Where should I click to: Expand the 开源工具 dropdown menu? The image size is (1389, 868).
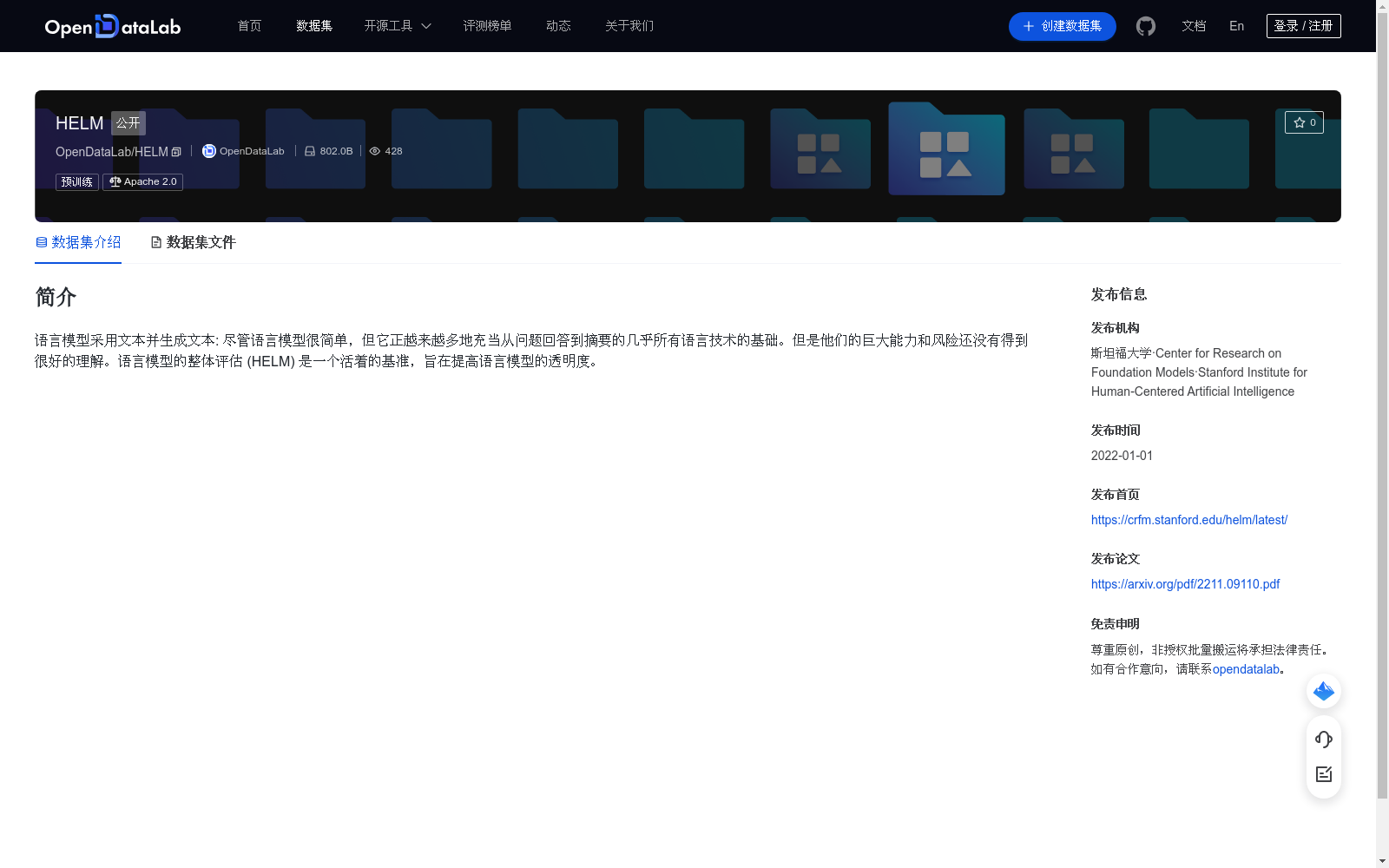[397, 26]
